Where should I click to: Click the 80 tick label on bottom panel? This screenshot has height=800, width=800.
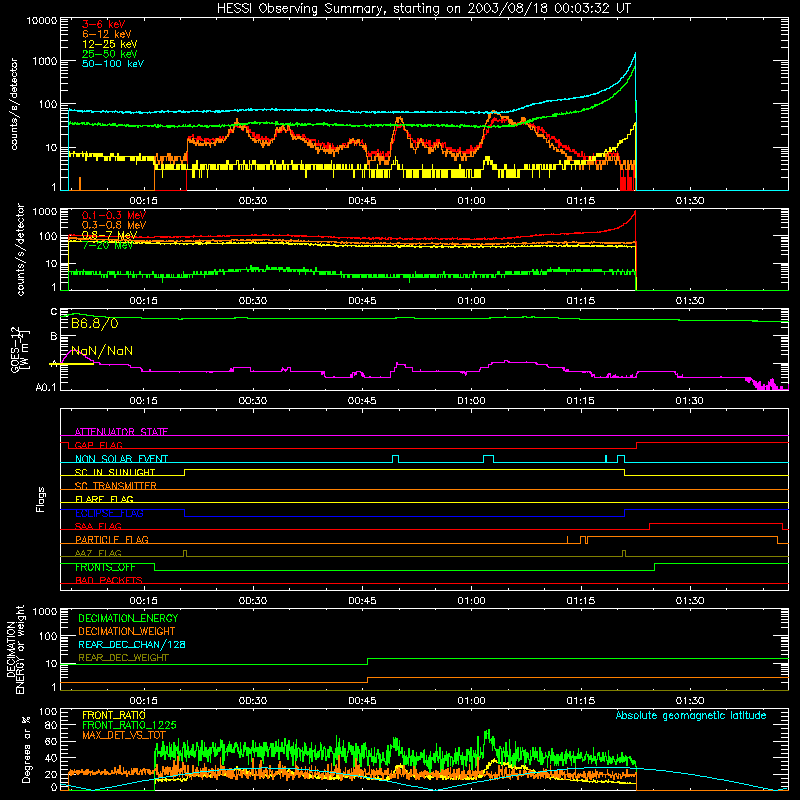point(51,725)
